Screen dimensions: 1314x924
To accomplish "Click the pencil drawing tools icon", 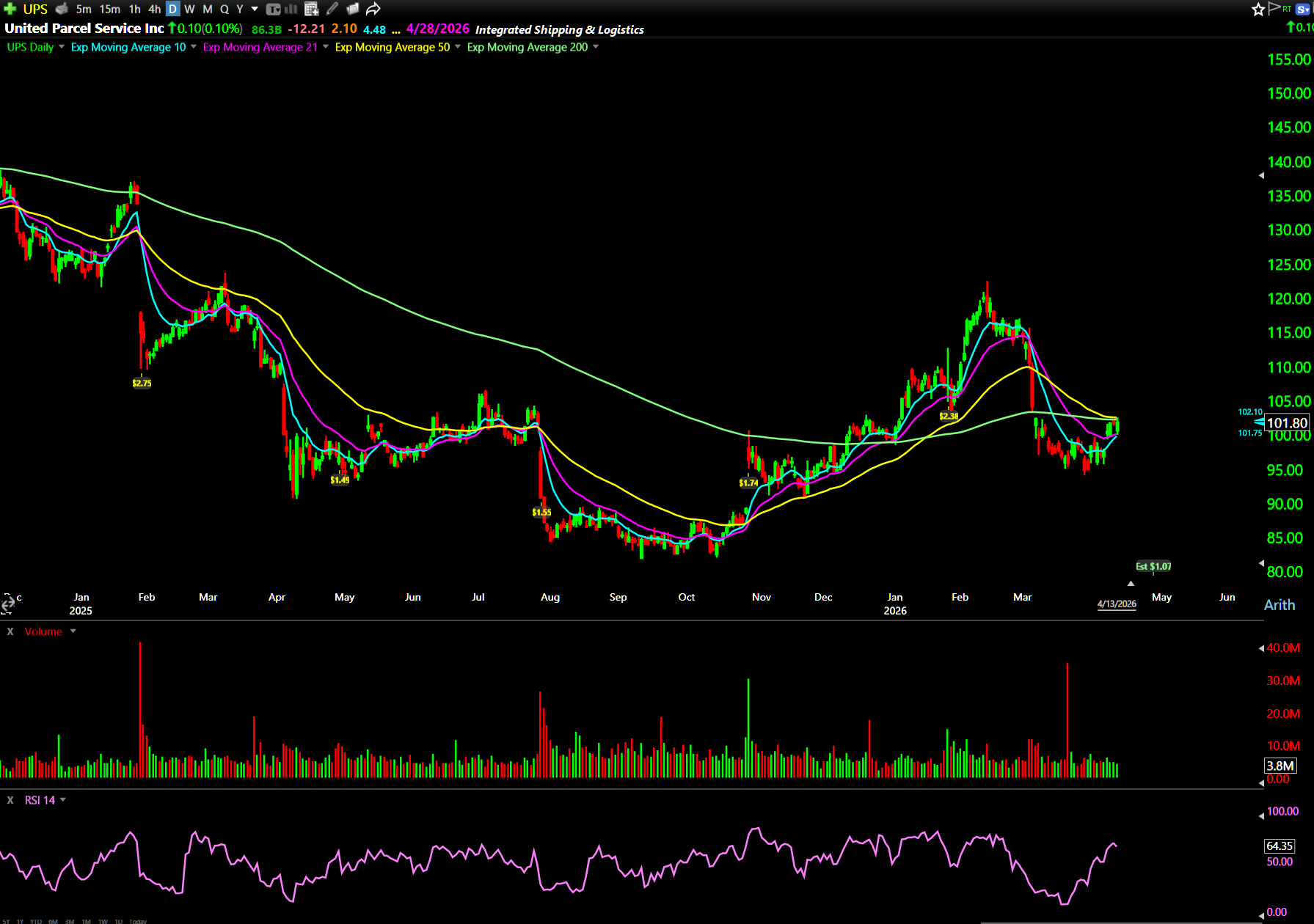I will pyautogui.click(x=332, y=9).
